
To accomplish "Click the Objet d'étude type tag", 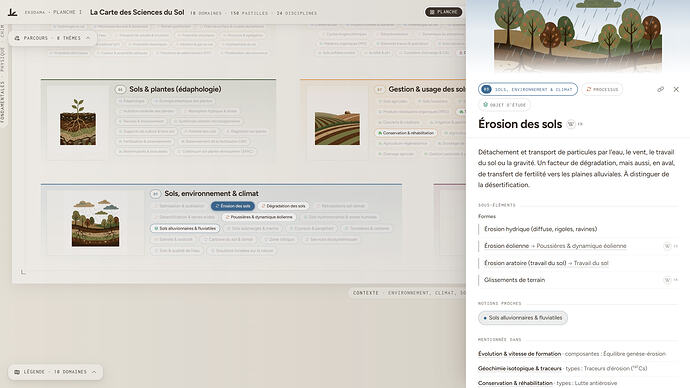I will click(504, 105).
